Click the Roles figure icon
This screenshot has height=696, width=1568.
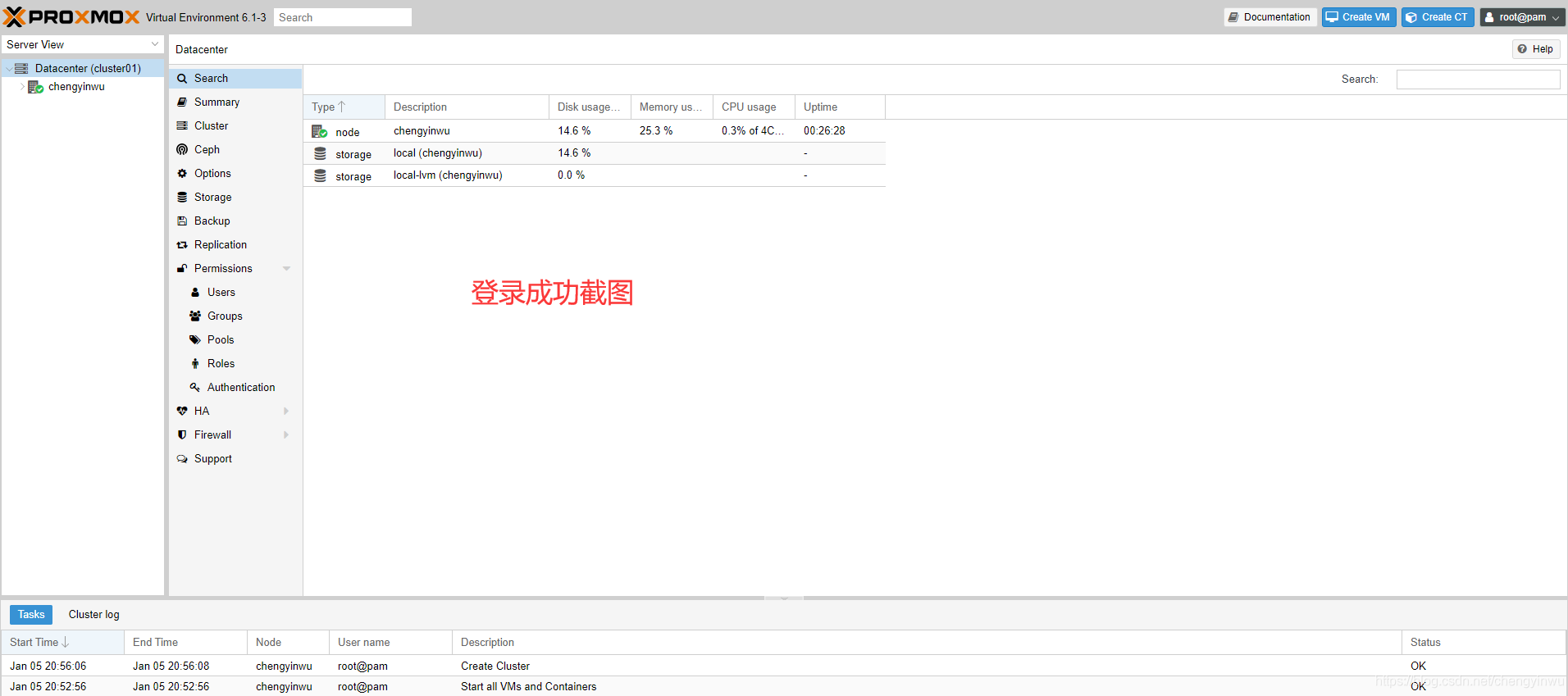[195, 364]
